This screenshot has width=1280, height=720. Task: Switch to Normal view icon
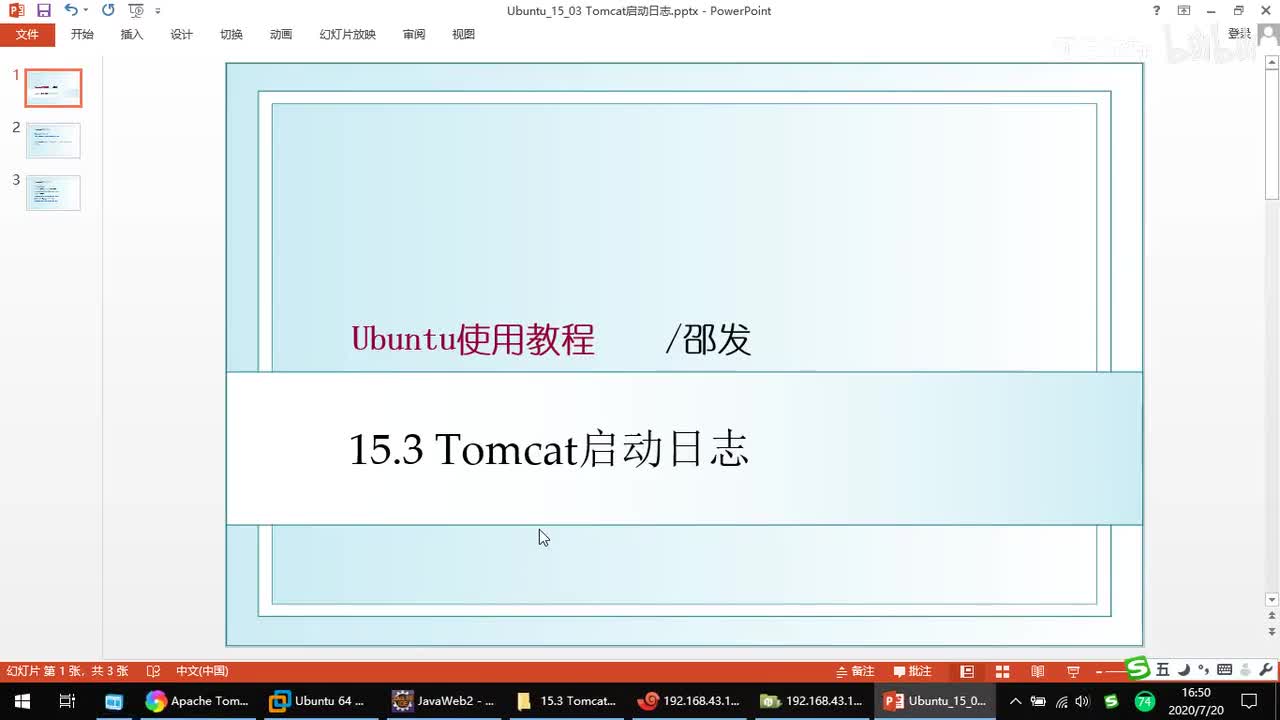pyautogui.click(x=967, y=671)
